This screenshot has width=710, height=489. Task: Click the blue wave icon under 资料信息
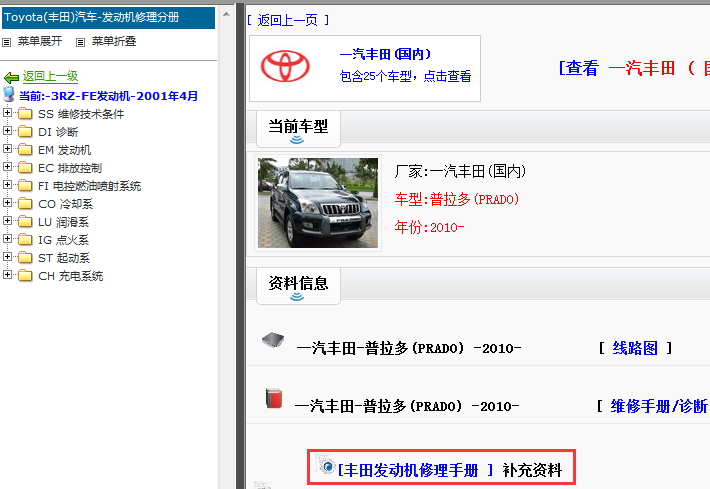tap(297, 297)
